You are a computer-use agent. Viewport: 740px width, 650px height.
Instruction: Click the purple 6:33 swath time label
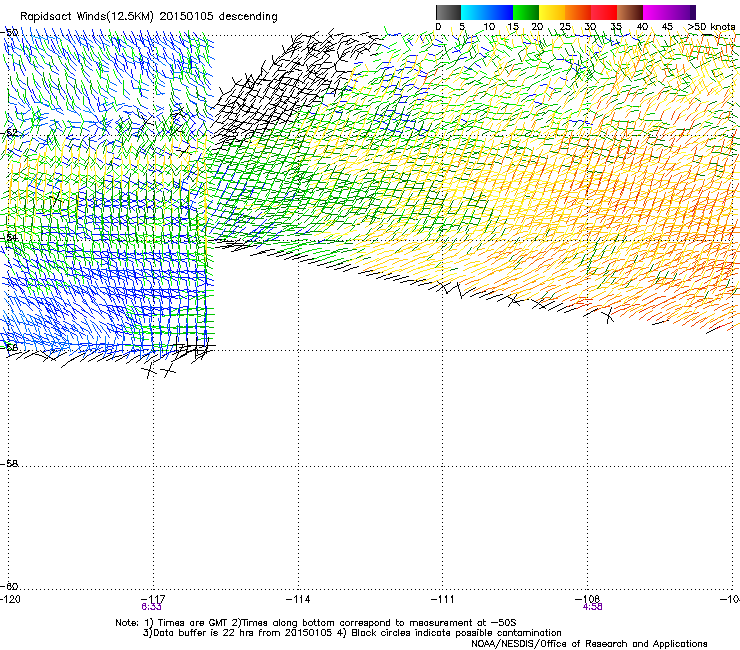click(x=151, y=607)
